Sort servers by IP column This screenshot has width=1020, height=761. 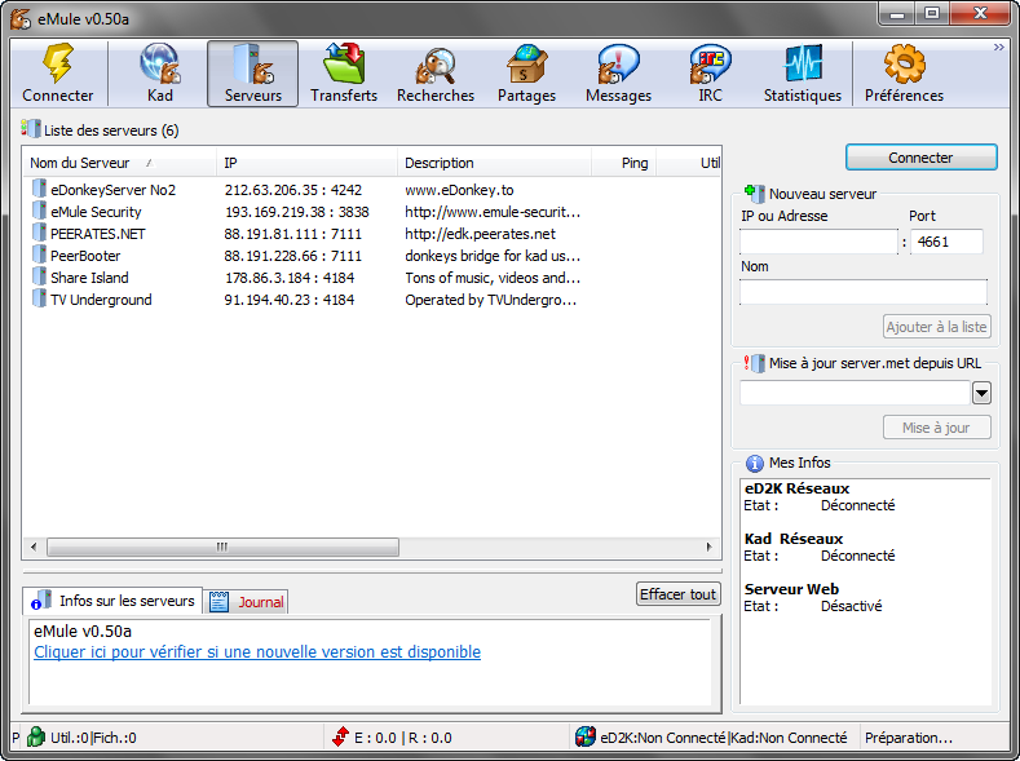pyautogui.click(x=306, y=163)
